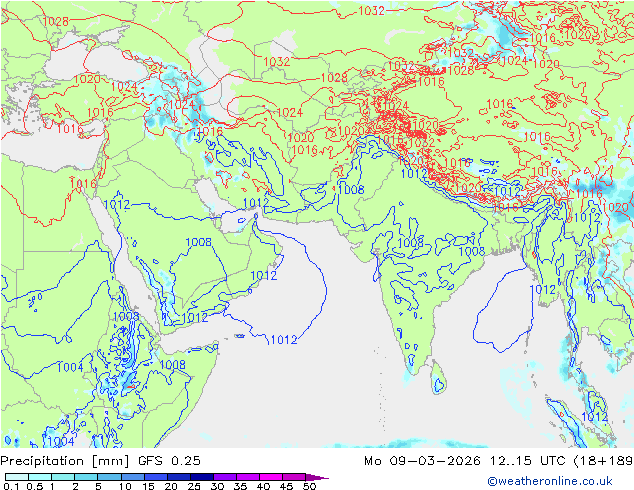Click the 'Precipitation [mm] GFS 0.25' title
Screen dimensions: 634x490
pyautogui.click(x=100, y=460)
